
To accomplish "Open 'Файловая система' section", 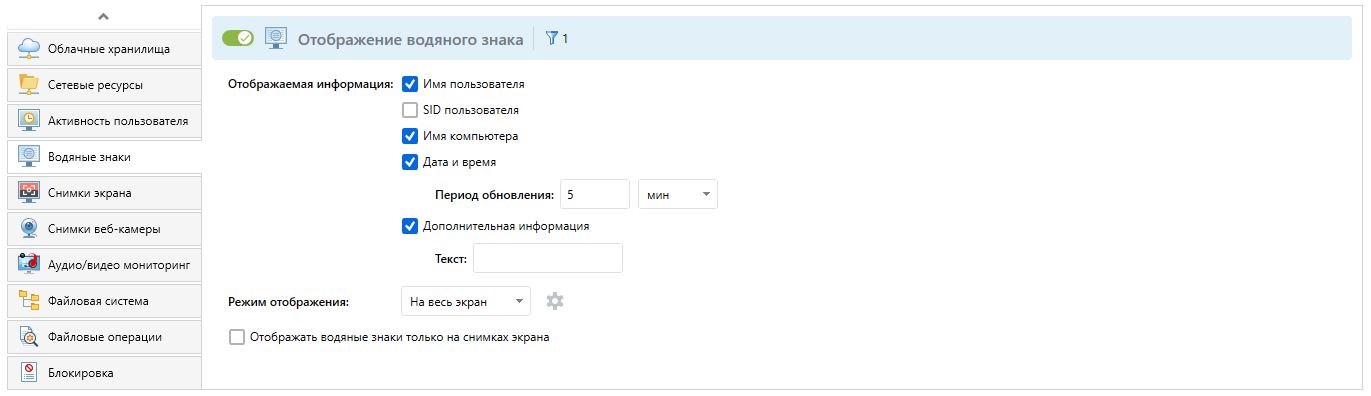I will [104, 300].
